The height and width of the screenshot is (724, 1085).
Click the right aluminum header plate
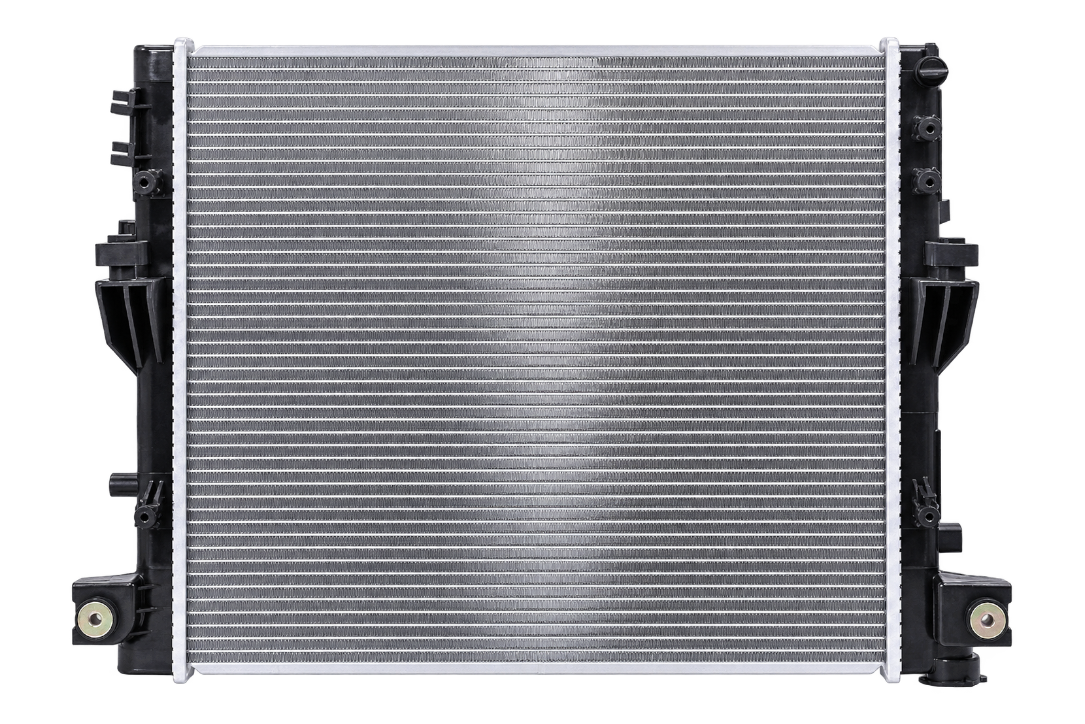pos(891,360)
